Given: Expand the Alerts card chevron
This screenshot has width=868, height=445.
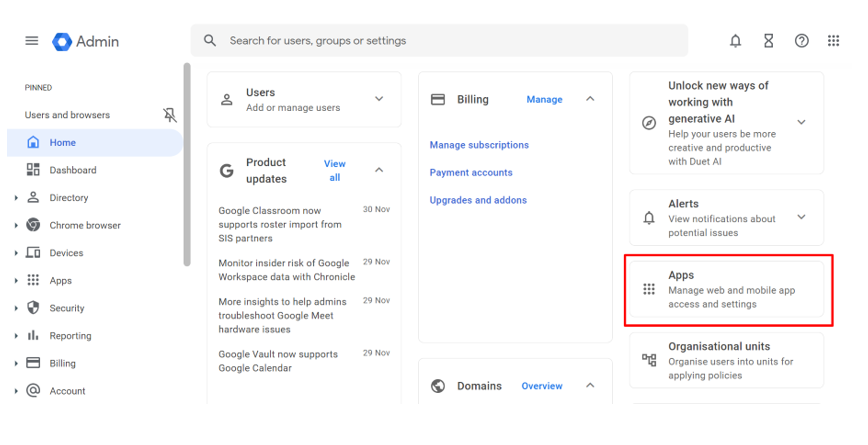Looking at the screenshot, I should point(801,217).
